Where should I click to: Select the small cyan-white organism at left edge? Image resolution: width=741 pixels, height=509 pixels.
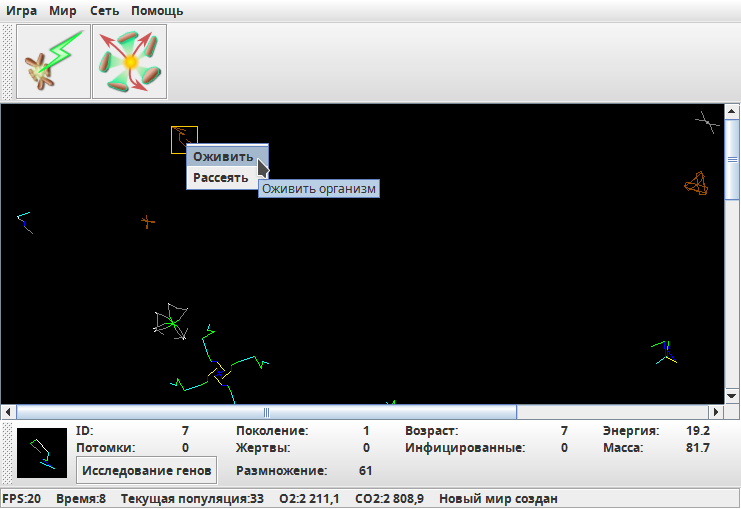(25, 223)
